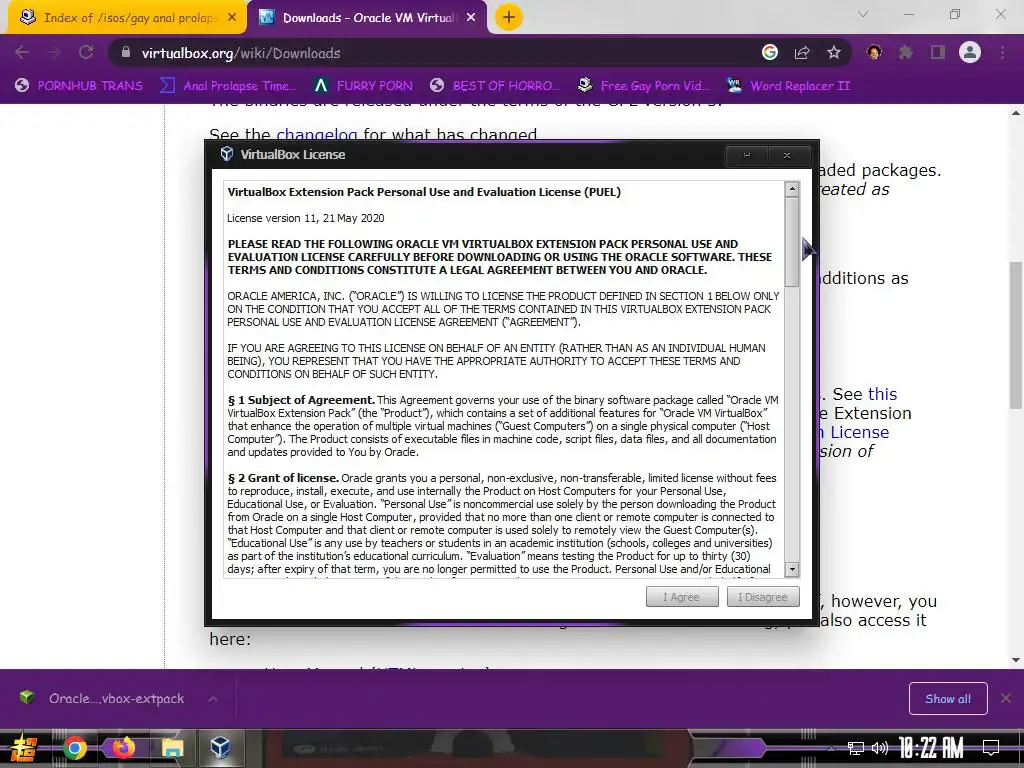Open the Windows Start menu
Screen dimensions: 1024x768
24,748
